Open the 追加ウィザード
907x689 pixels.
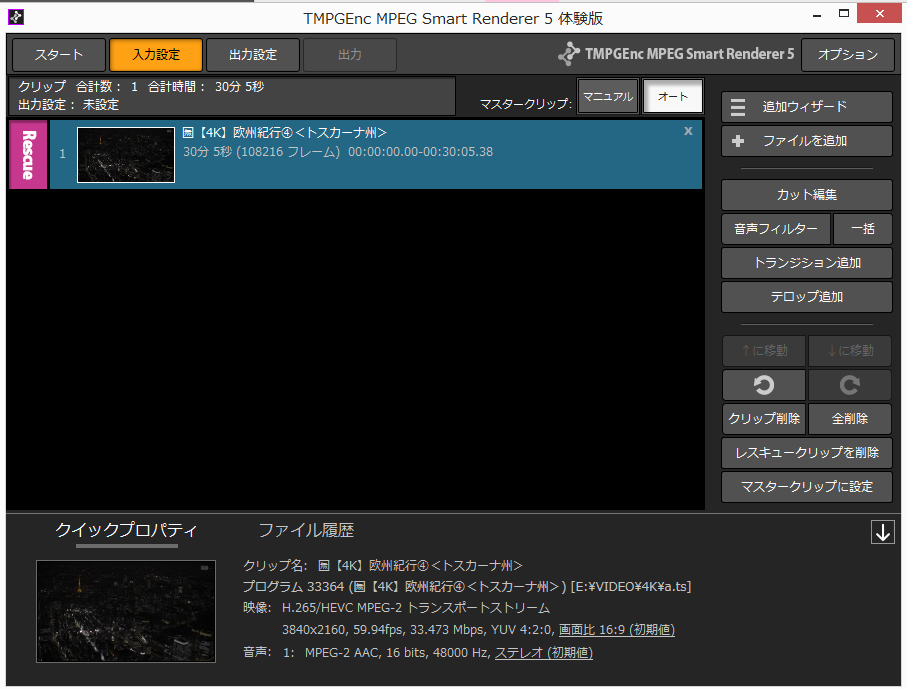806,107
